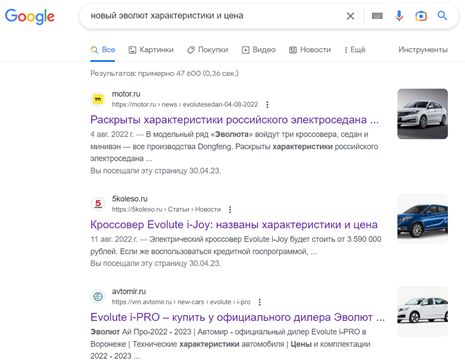Viewport: 465px width, 363px height.
Task: Click the motor.ru site name
Action: [x=126, y=94]
